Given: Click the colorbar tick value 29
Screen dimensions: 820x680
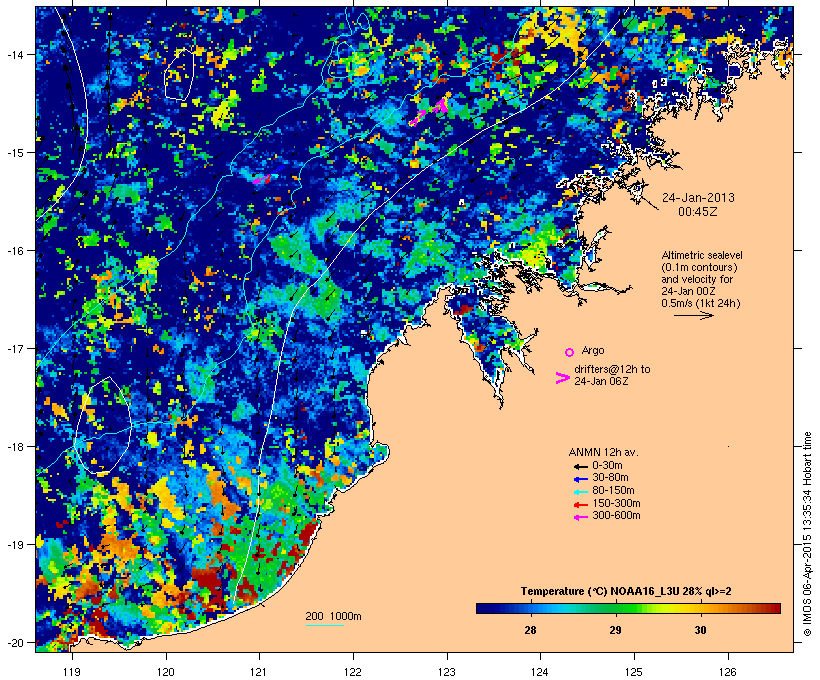Looking at the screenshot, I should (616, 630).
